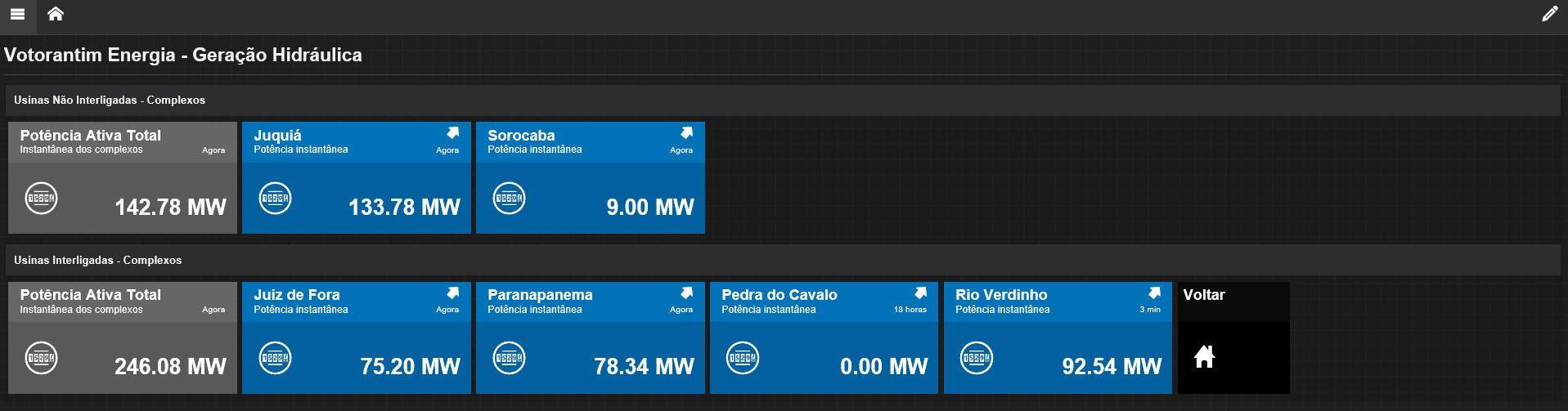Open the Juiz de Fora tile title
Screen dimensions: 1568x411
297,295
